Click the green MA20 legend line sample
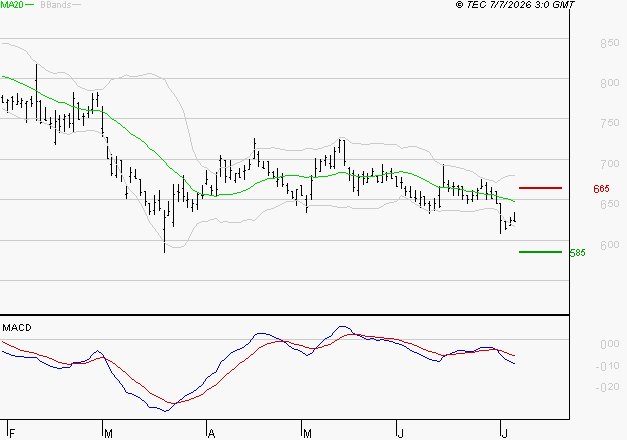 click(30, 5)
